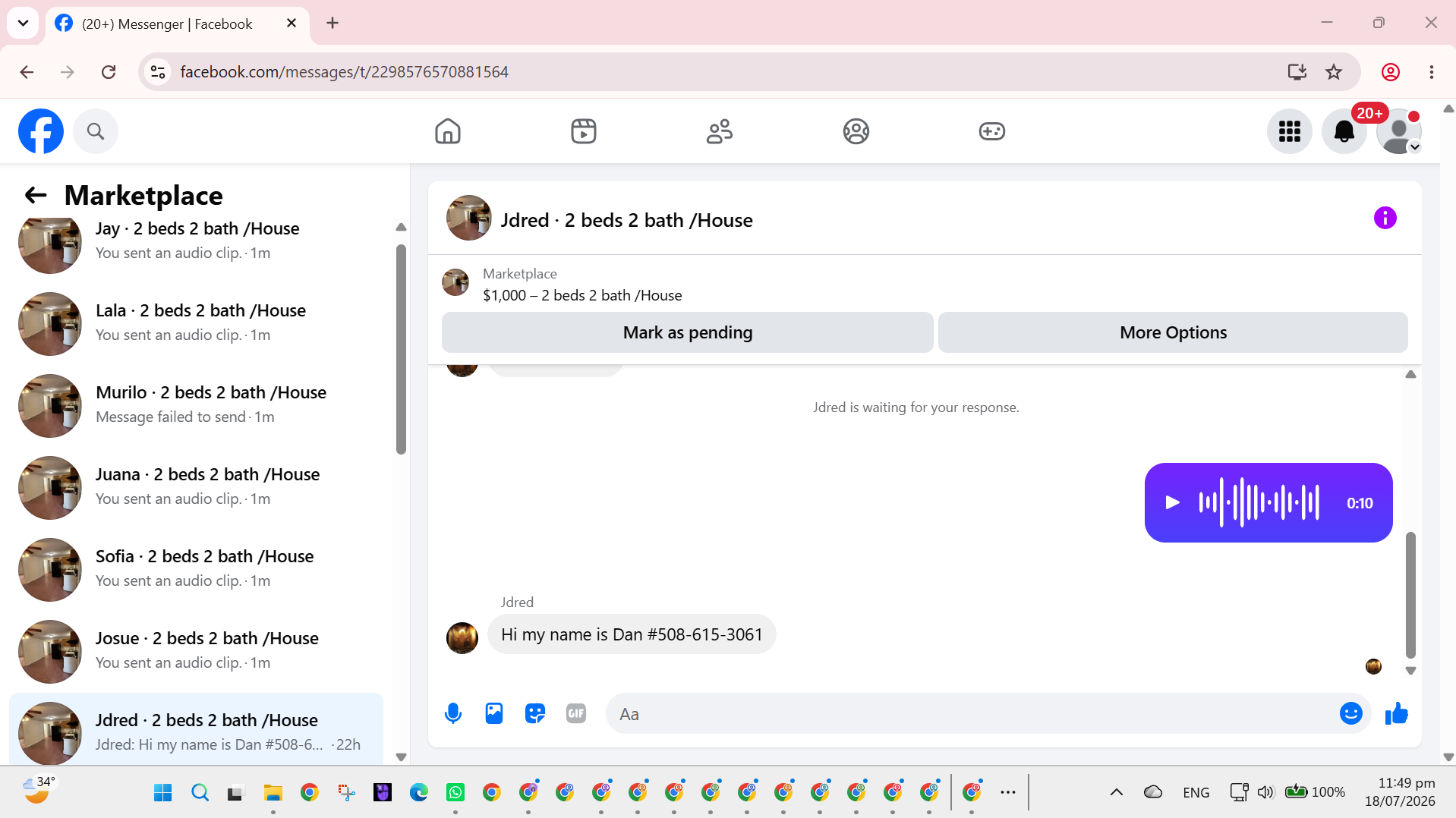This screenshot has width=1456, height=818.
Task: Click Mark as pending button
Action: (687, 332)
